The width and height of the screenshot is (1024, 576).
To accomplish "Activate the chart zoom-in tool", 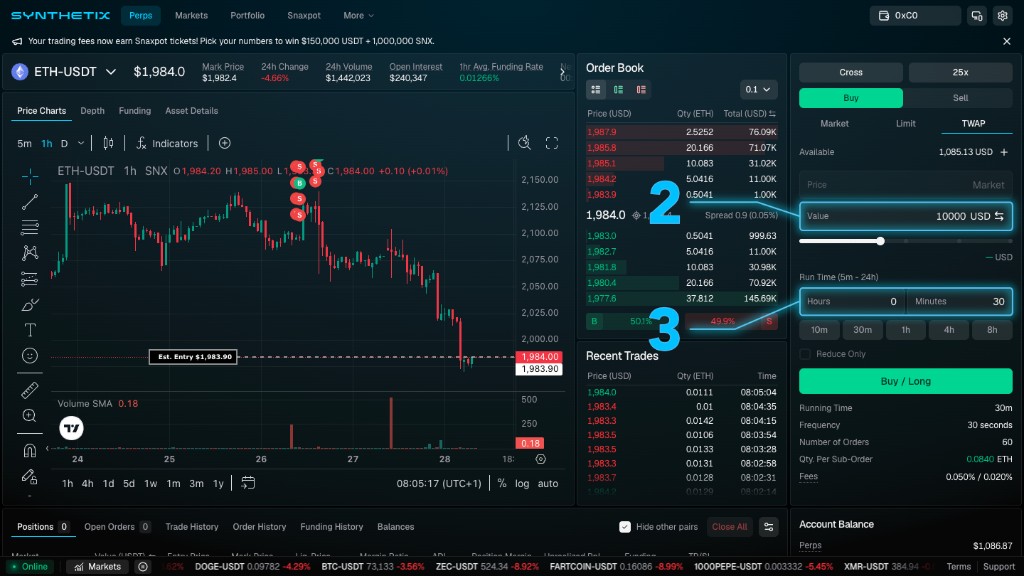I will click(x=30, y=415).
